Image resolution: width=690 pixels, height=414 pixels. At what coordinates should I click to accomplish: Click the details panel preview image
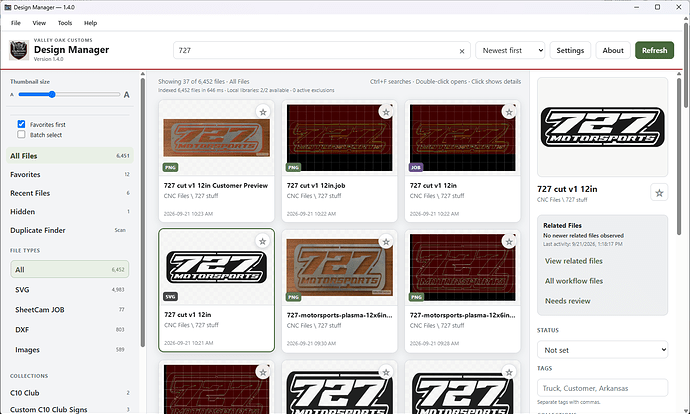click(x=602, y=127)
